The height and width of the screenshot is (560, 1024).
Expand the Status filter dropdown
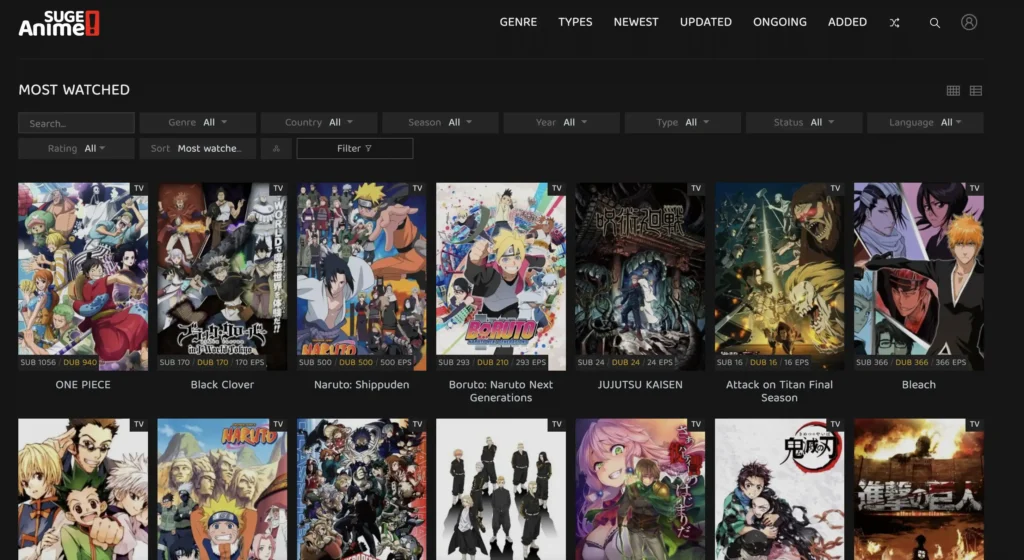click(x=804, y=123)
